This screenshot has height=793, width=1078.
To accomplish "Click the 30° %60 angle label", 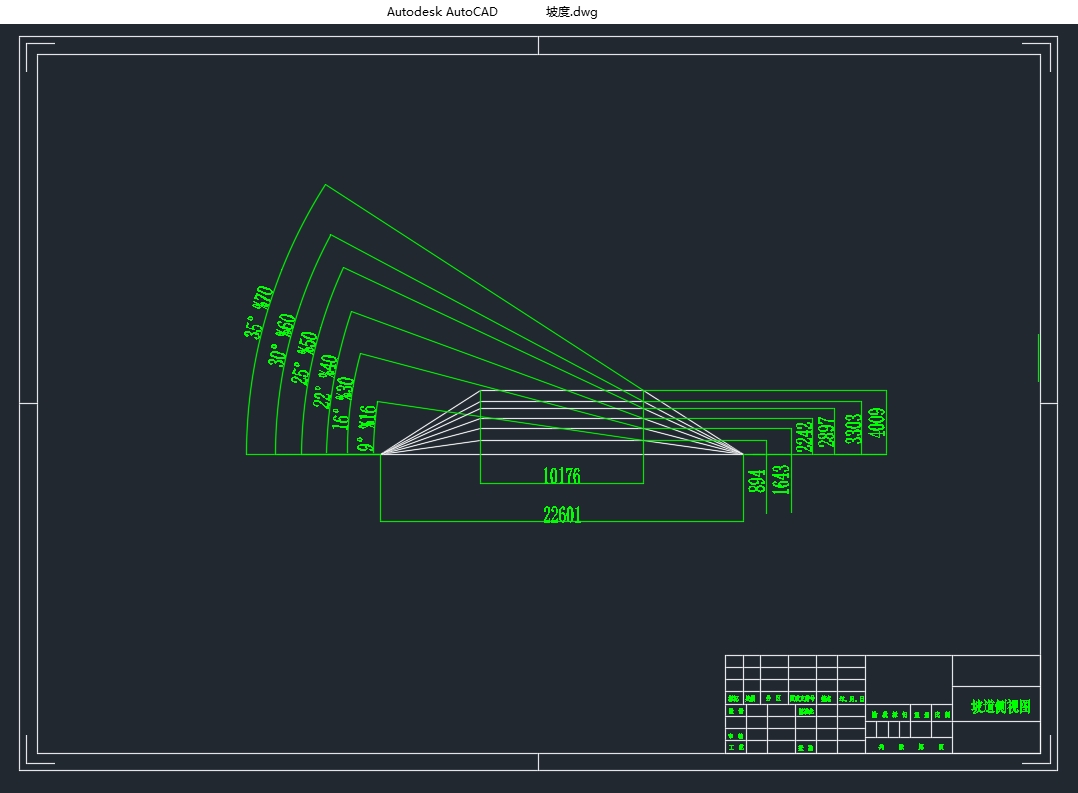I will point(281,340).
